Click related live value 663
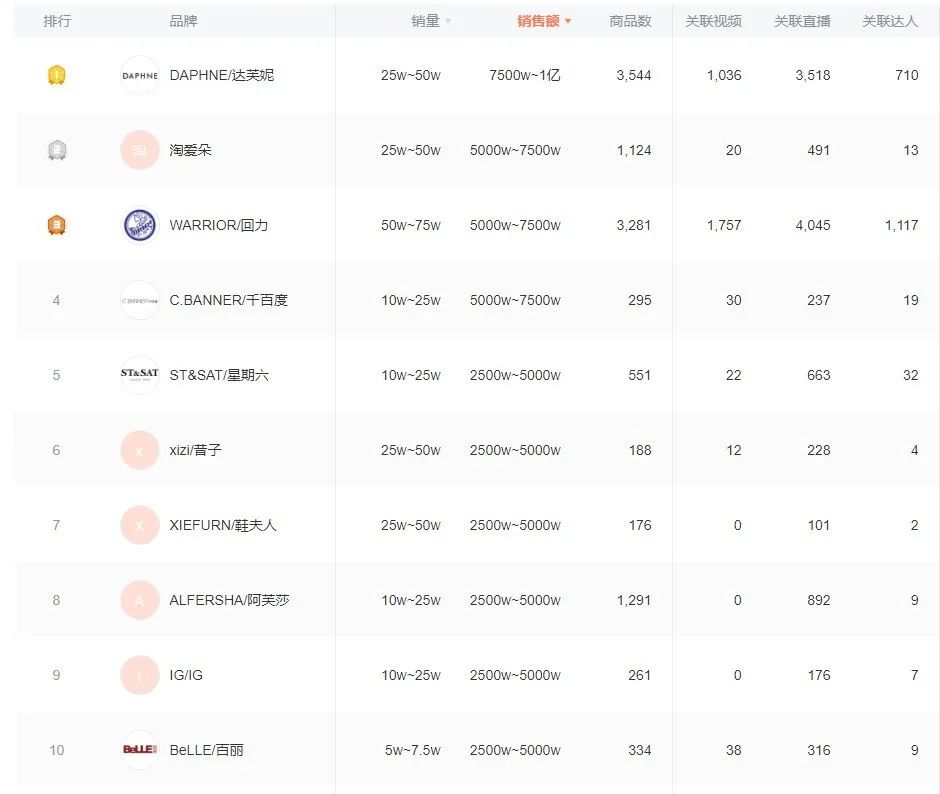The width and height of the screenshot is (940, 794). tap(818, 375)
